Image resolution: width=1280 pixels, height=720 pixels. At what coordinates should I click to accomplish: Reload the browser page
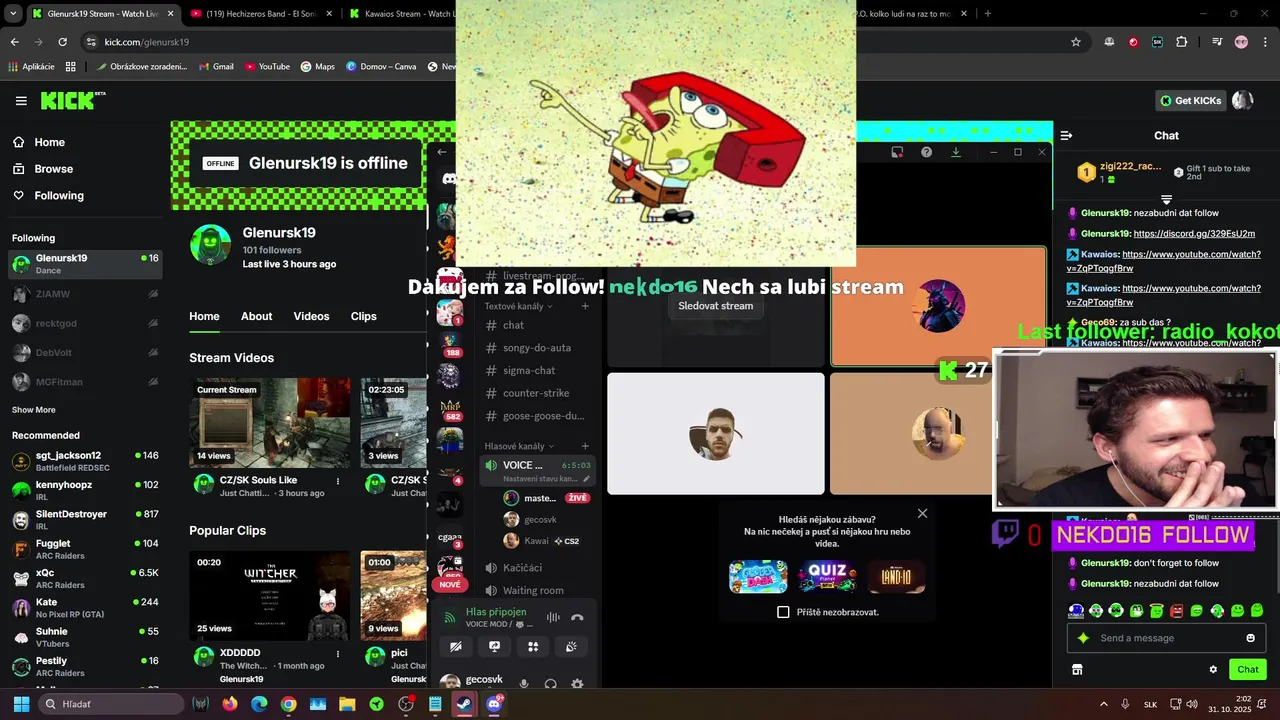click(62, 42)
